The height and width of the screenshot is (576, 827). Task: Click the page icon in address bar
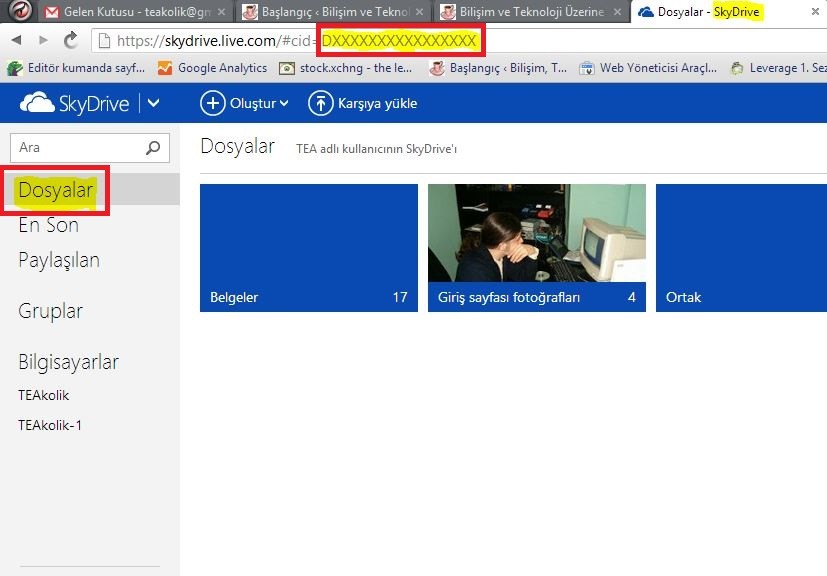coord(104,41)
